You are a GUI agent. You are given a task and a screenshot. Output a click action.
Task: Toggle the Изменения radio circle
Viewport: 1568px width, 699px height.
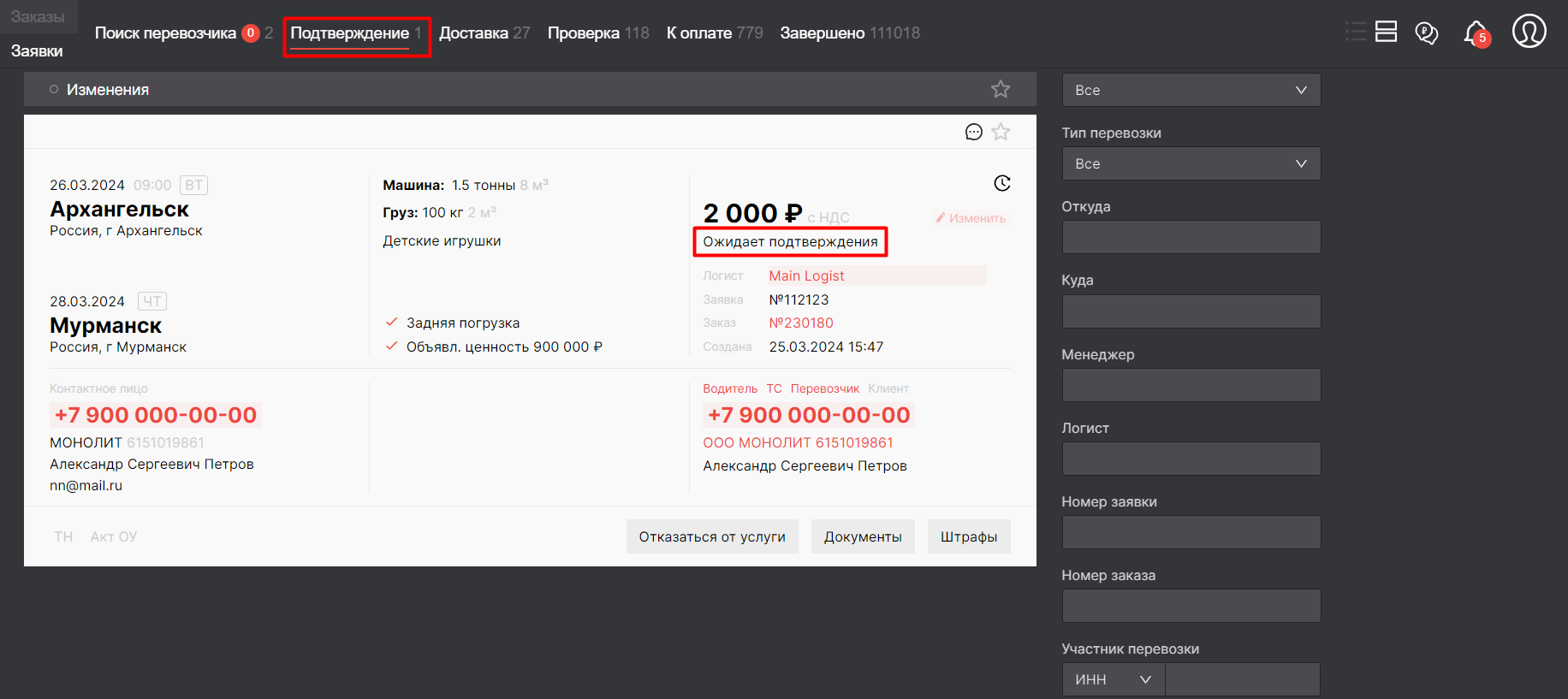(x=54, y=89)
